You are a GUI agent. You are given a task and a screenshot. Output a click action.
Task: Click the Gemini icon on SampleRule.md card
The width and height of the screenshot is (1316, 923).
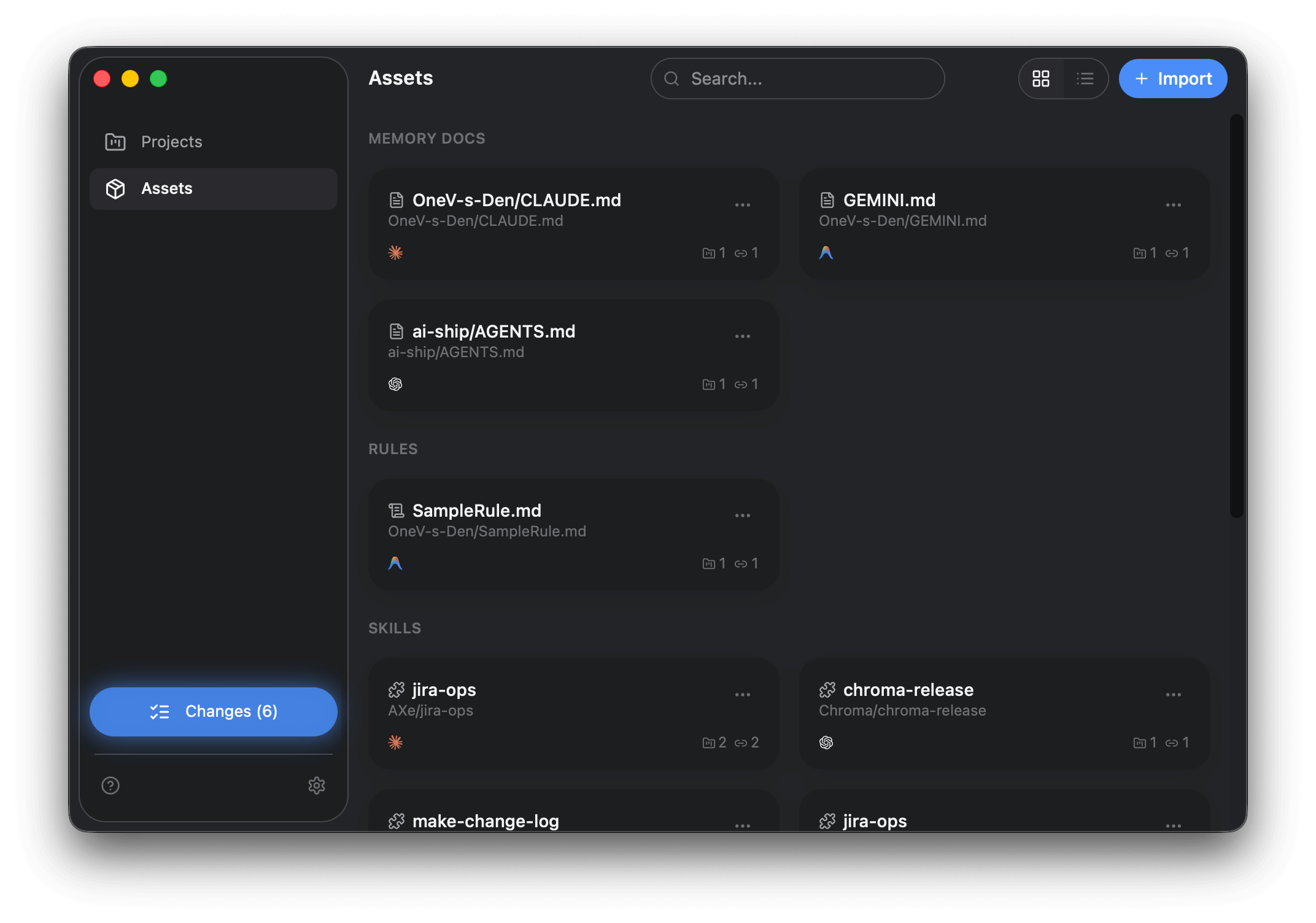396,563
